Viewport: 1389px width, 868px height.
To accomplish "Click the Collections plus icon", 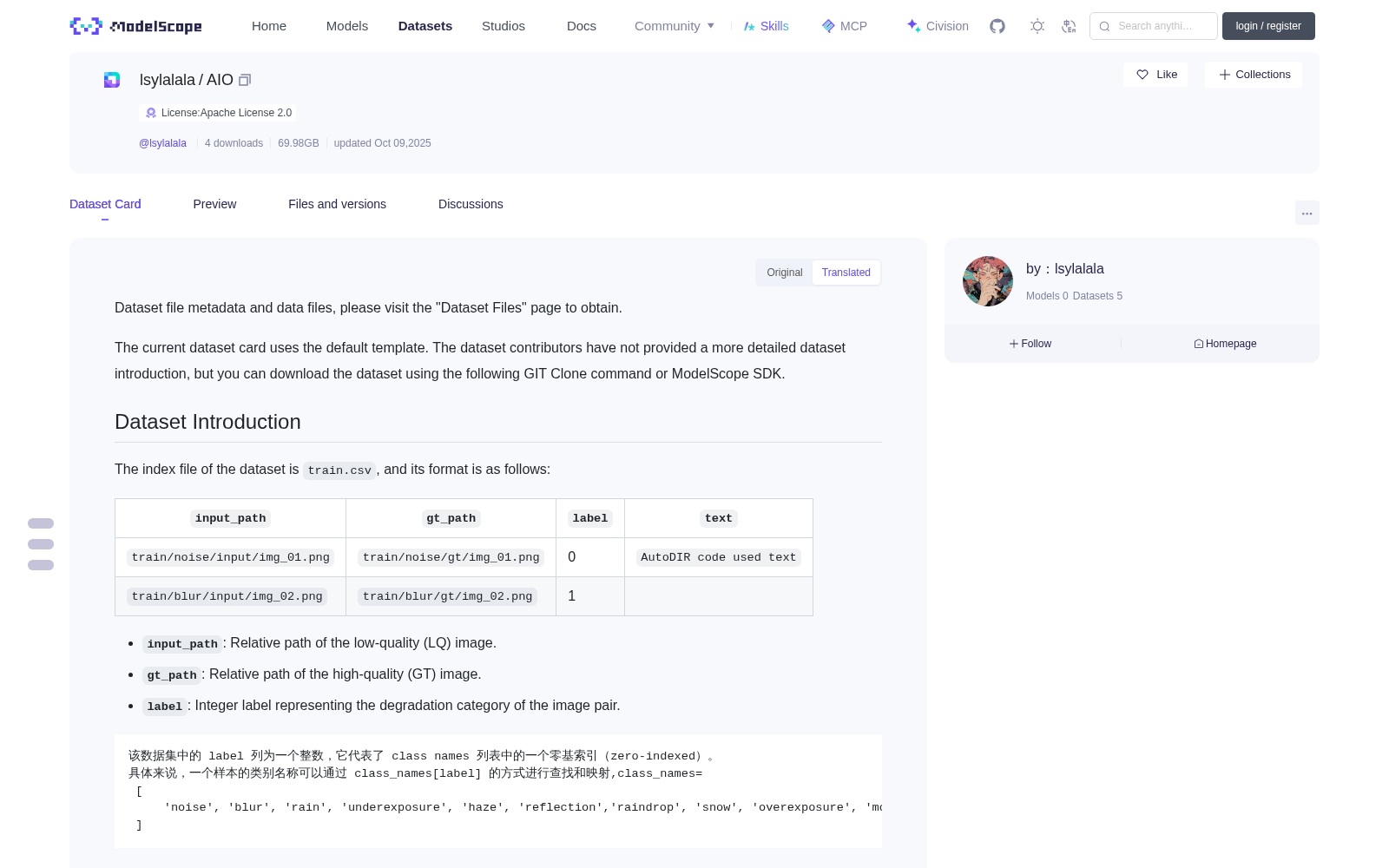I will pos(1225,75).
